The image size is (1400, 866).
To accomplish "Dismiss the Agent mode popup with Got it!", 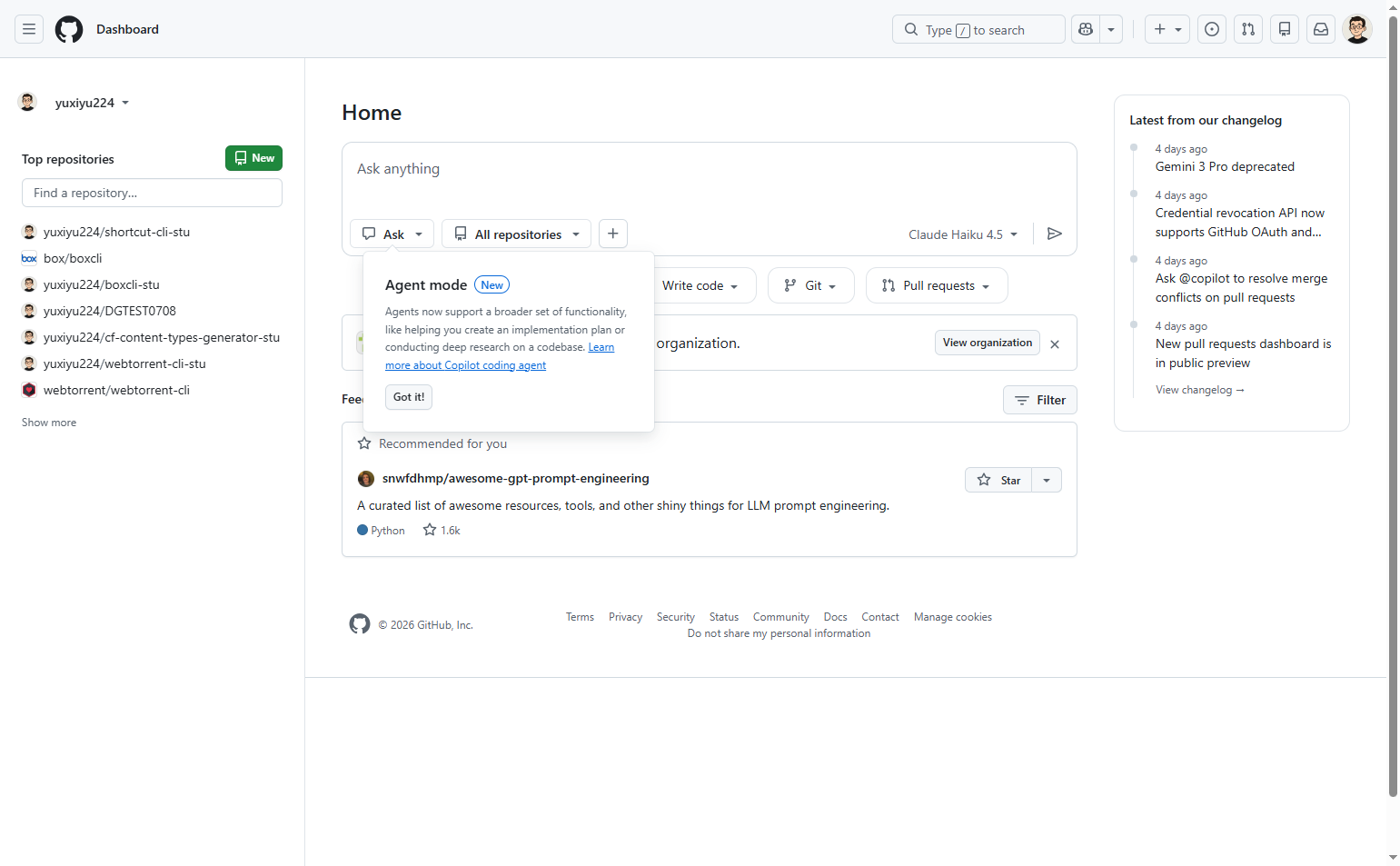I will [x=409, y=397].
